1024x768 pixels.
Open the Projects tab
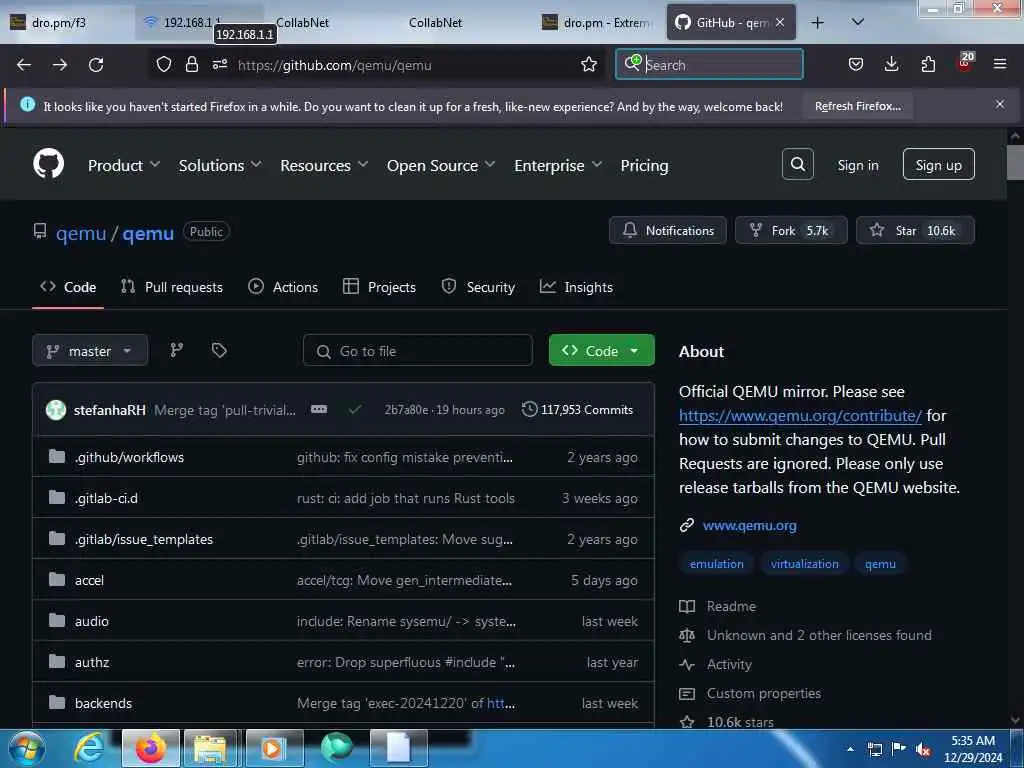pyautogui.click(x=379, y=287)
